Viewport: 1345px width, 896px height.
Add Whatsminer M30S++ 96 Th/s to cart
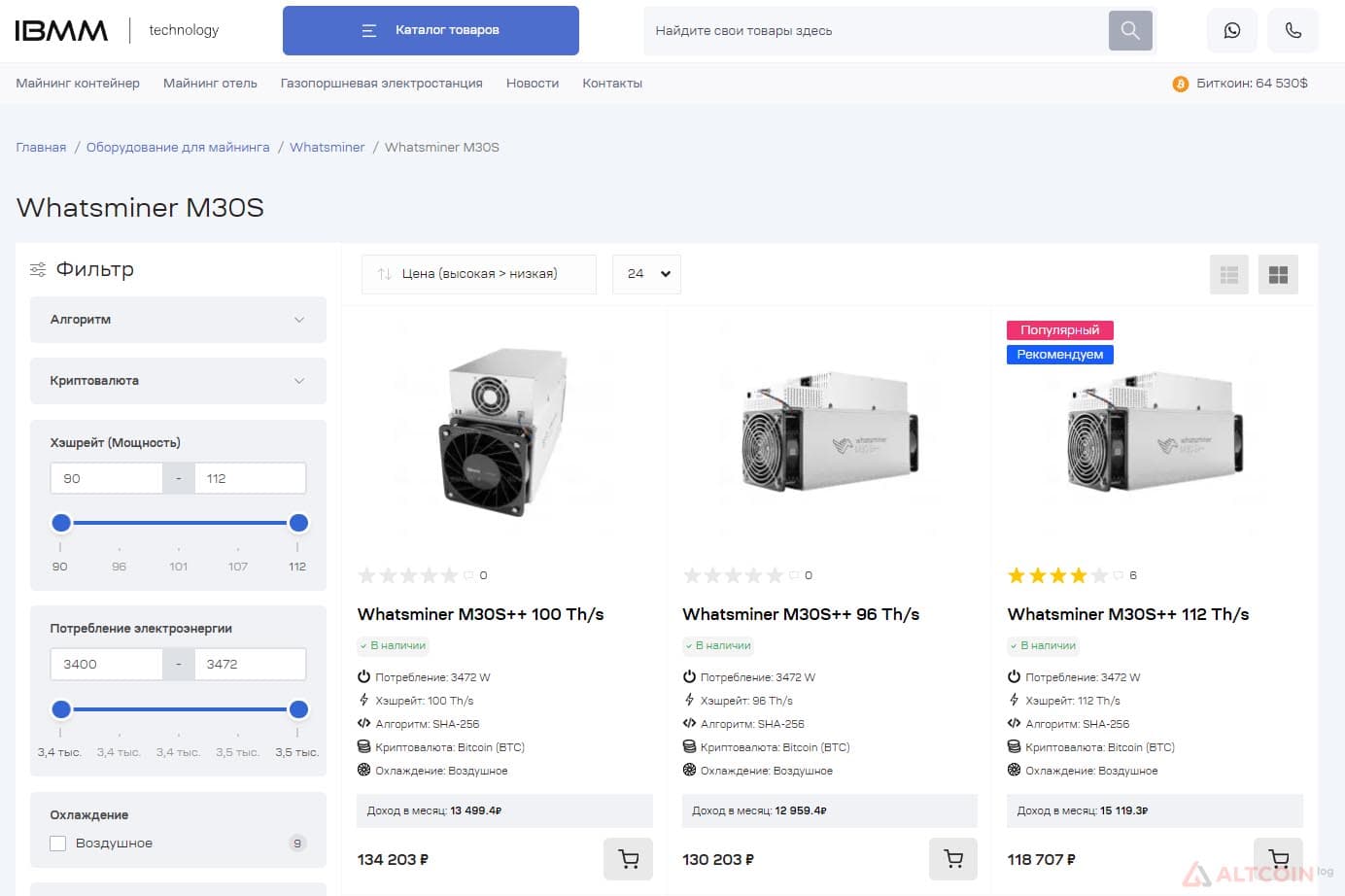click(953, 859)
